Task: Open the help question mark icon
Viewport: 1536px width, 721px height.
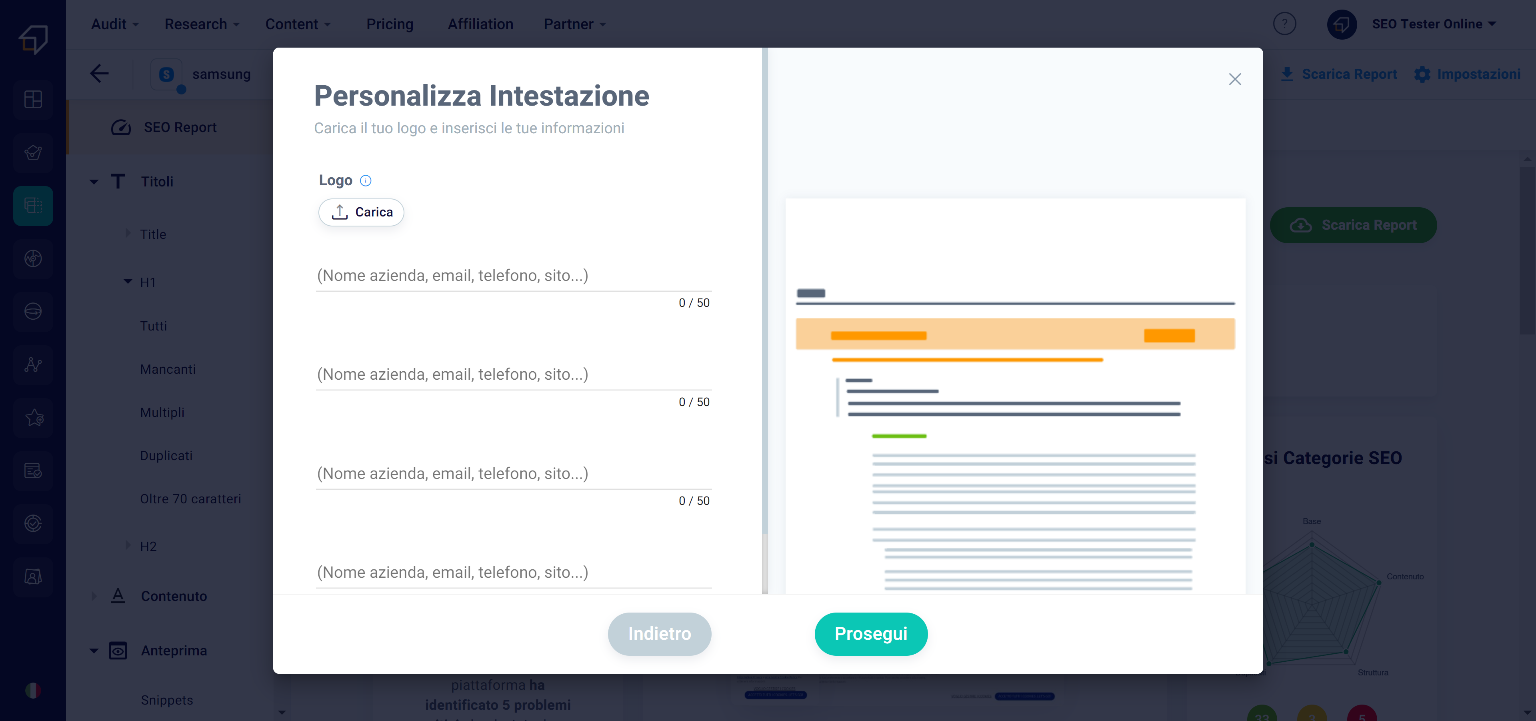Action: click(x=1284, y=24)
